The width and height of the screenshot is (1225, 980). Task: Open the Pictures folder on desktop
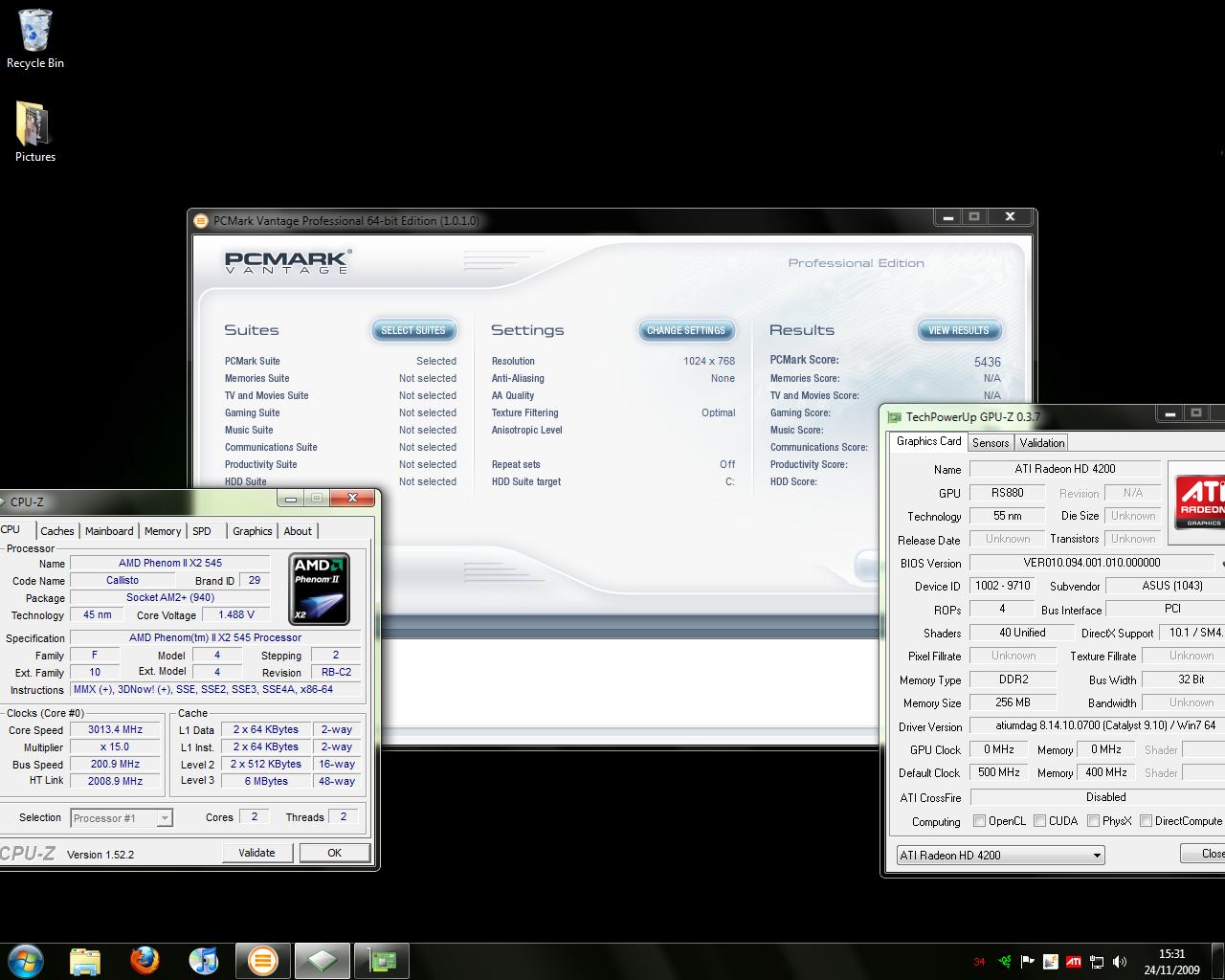click(35, 132)
